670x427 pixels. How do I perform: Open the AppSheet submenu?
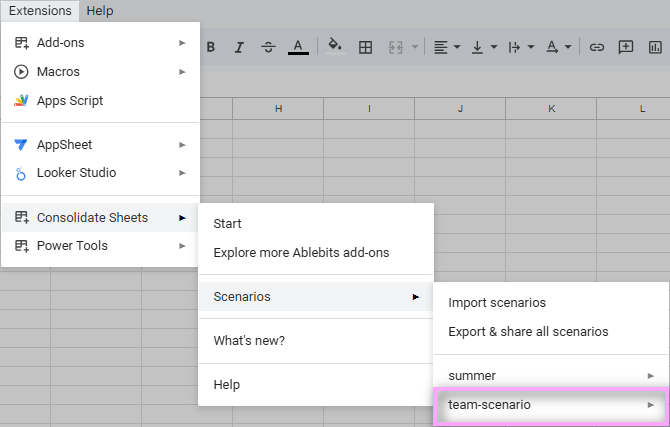point(100,145)
